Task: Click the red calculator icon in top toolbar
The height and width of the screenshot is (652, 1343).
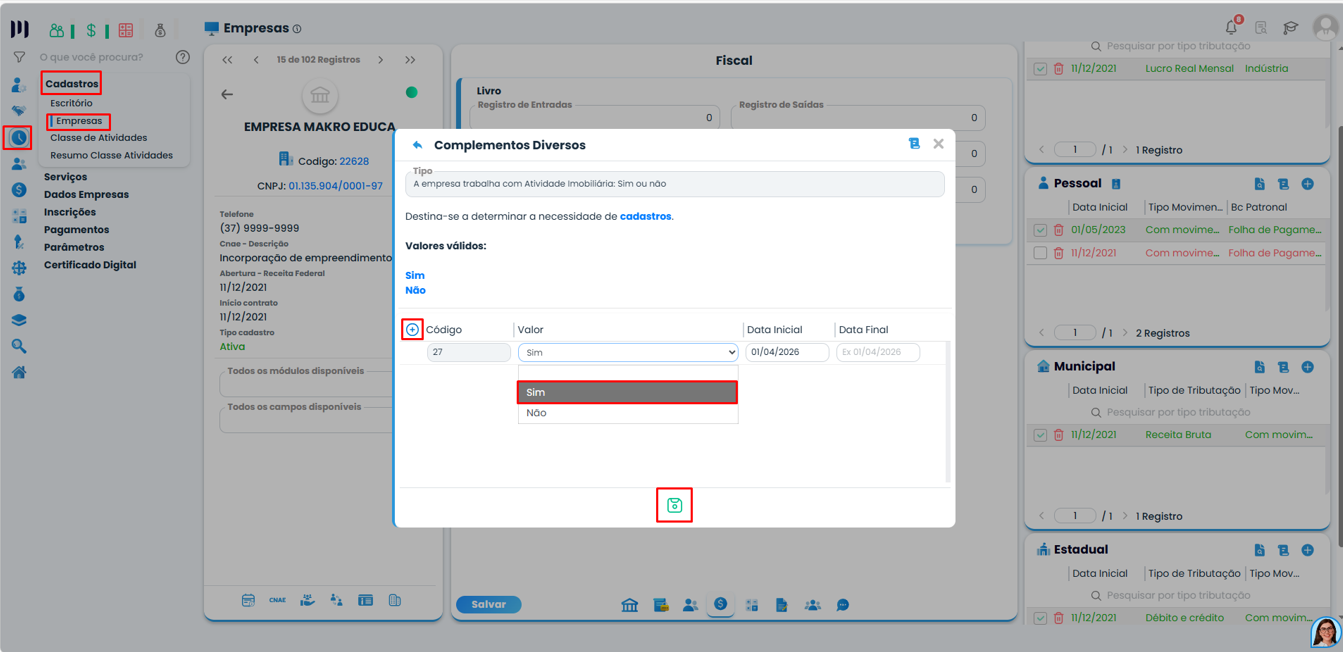Action: [126, 31]
